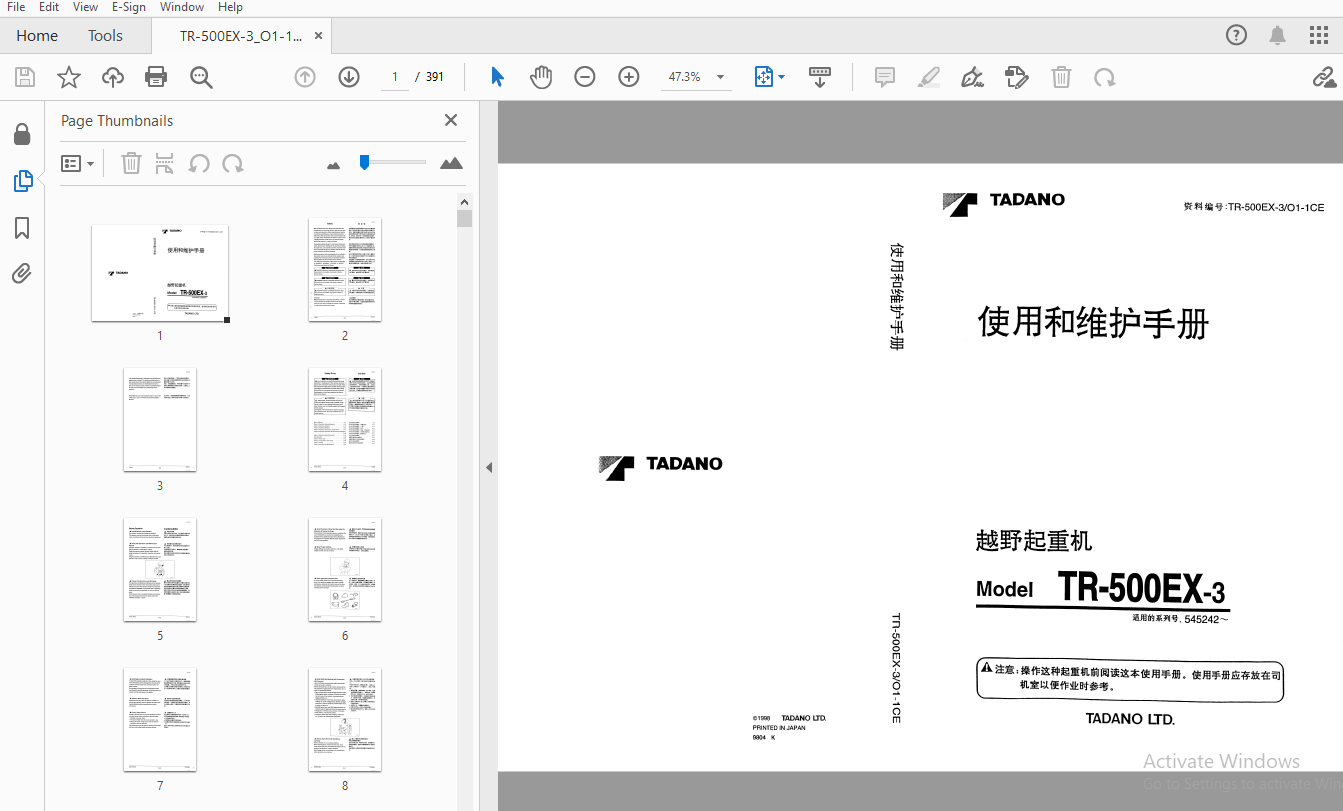Select the highlight text tool

[x=929, y=77]
